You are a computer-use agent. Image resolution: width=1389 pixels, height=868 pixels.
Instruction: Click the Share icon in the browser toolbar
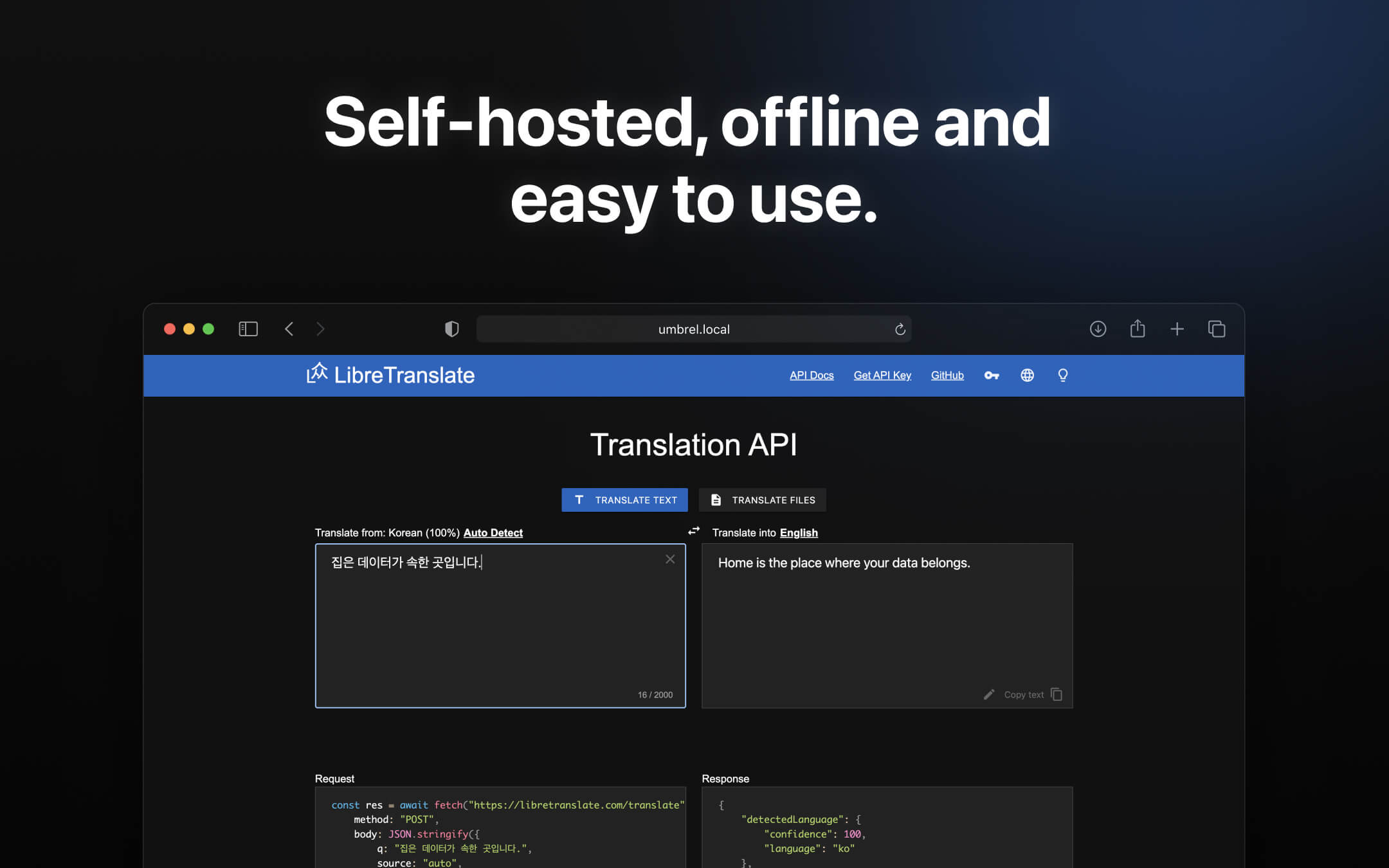[x=1138, y=329]
